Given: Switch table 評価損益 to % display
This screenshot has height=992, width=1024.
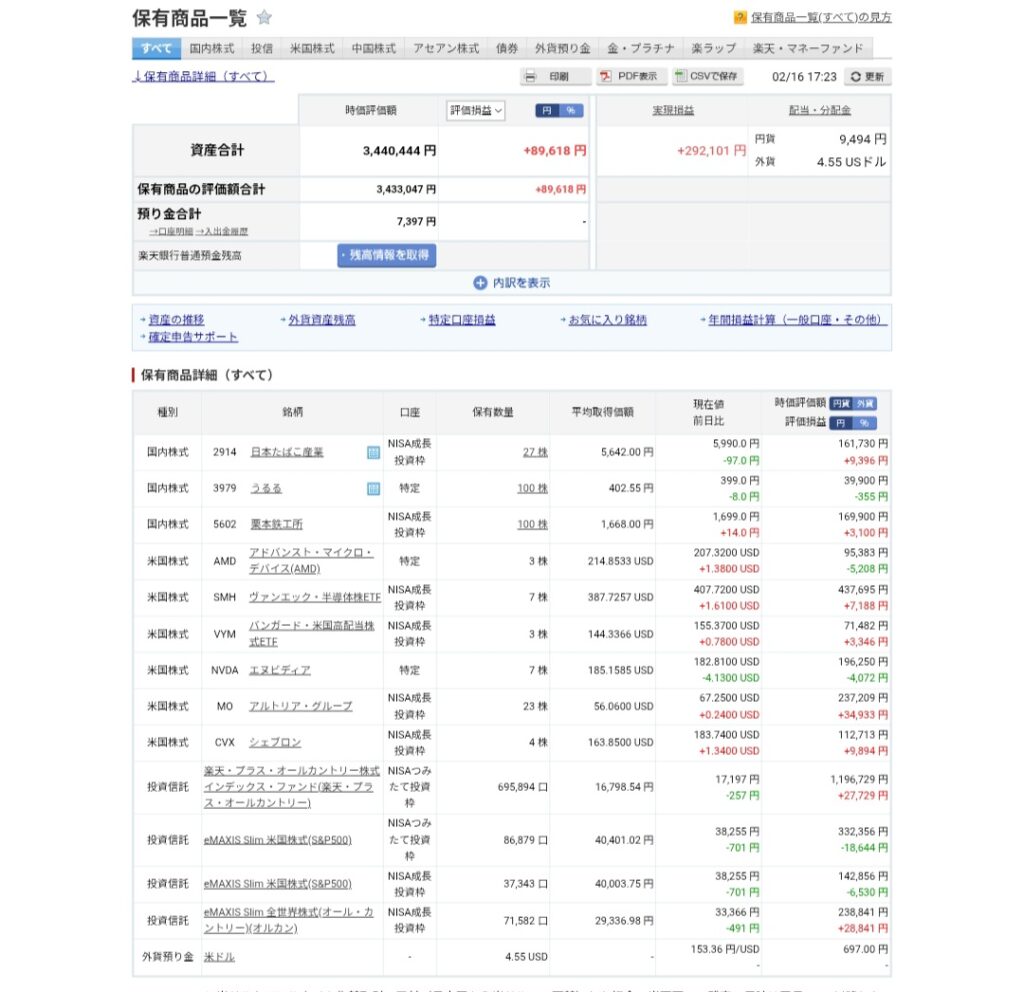Looking at the screenshot, I should pyautogui.click(x=866, y=422).
